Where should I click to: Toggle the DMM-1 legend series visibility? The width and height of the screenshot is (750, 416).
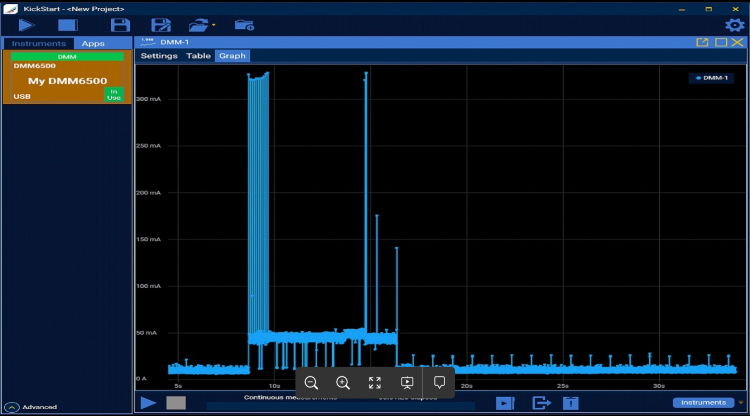(711, 78)
